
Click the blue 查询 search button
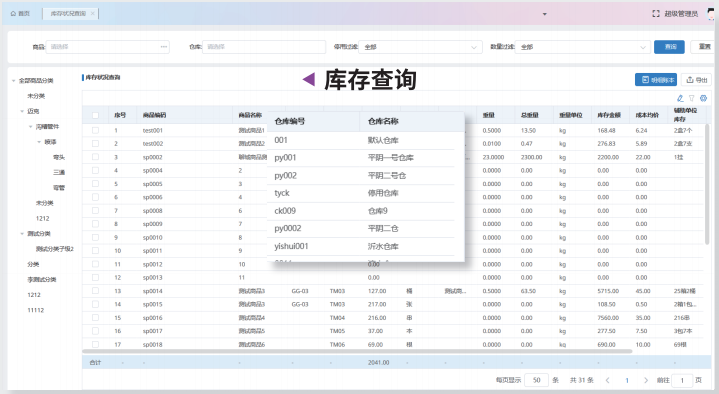[669, 47]
